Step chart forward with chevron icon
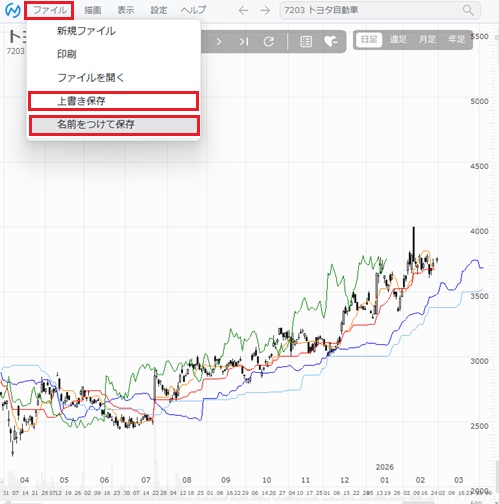 click(219, 42)
